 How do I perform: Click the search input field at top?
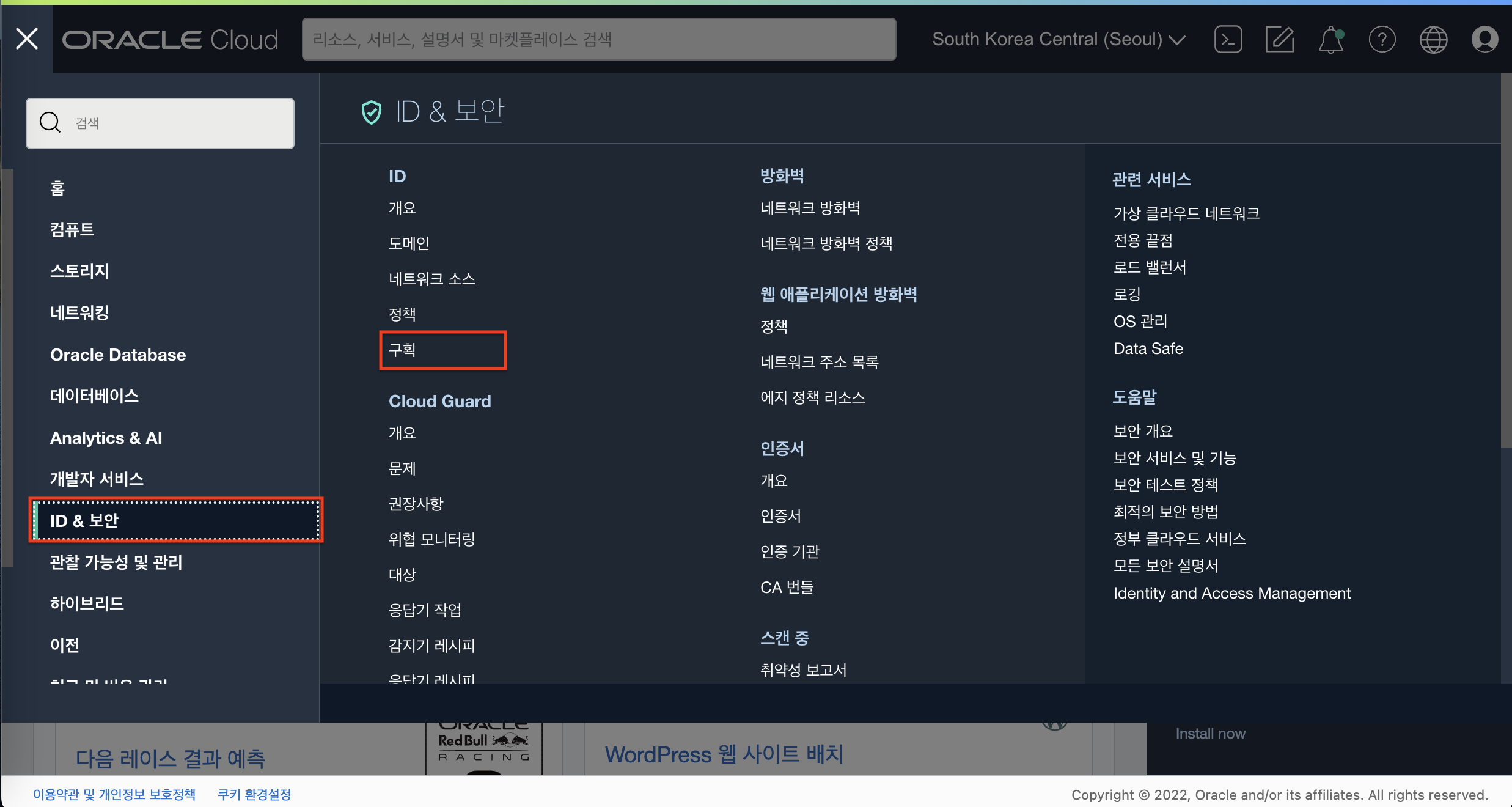(600, 39)
